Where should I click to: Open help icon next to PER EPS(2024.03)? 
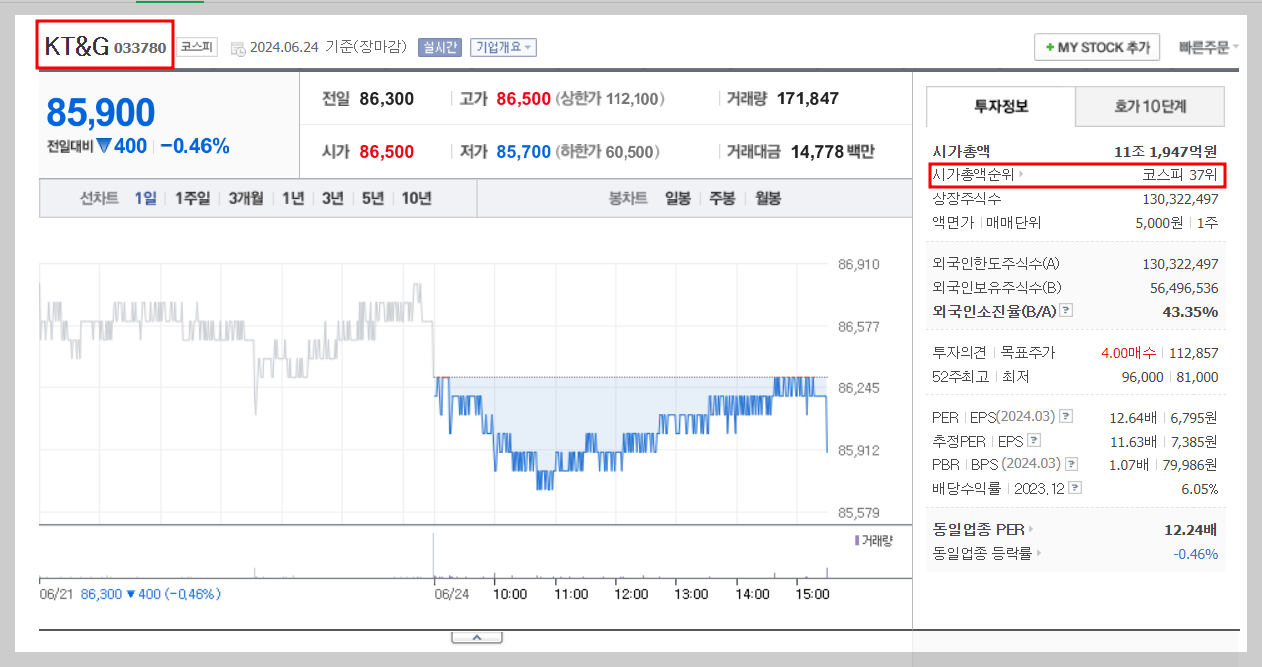[1066, 416]
